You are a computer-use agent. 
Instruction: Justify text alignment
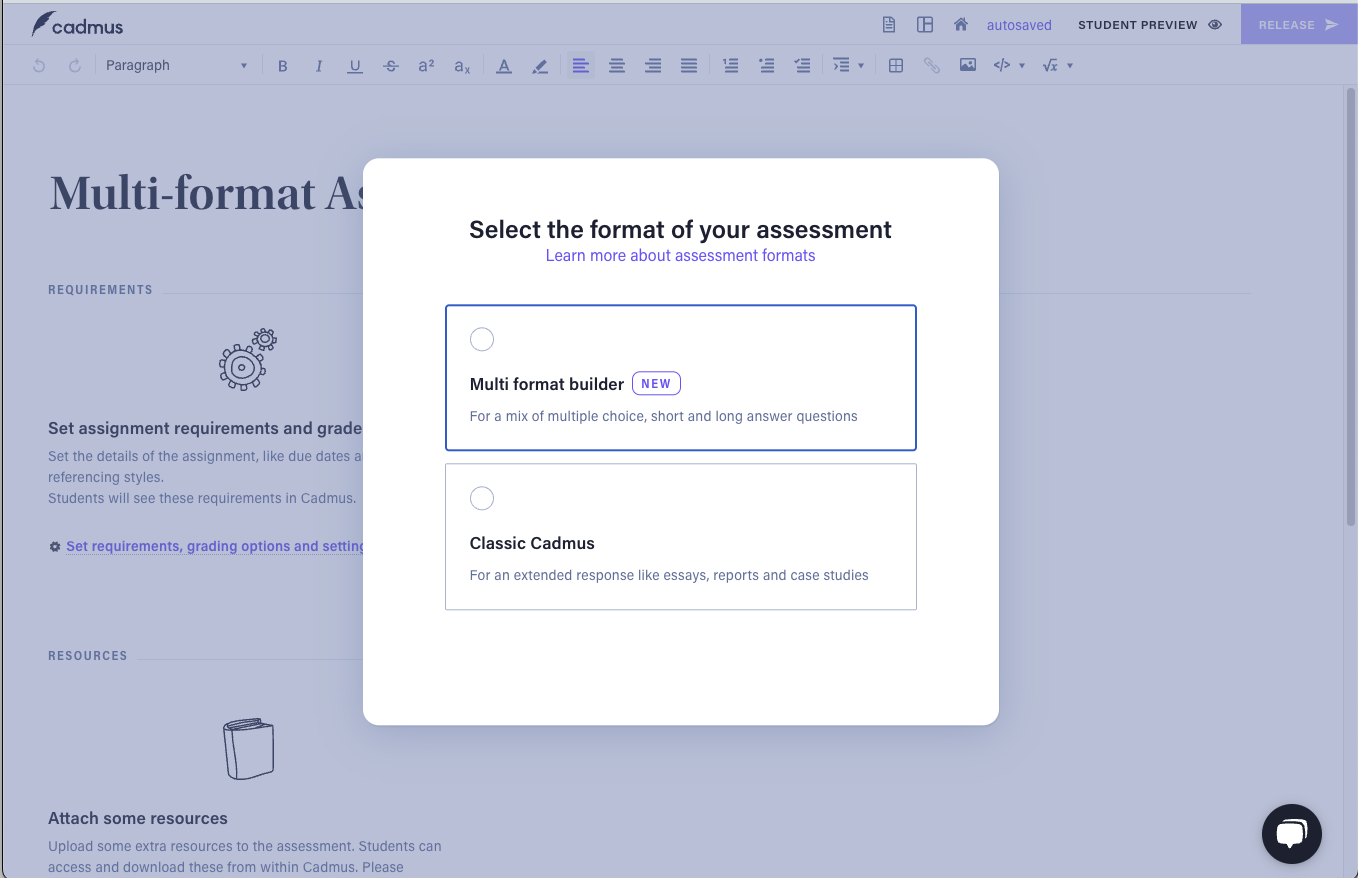689,66
